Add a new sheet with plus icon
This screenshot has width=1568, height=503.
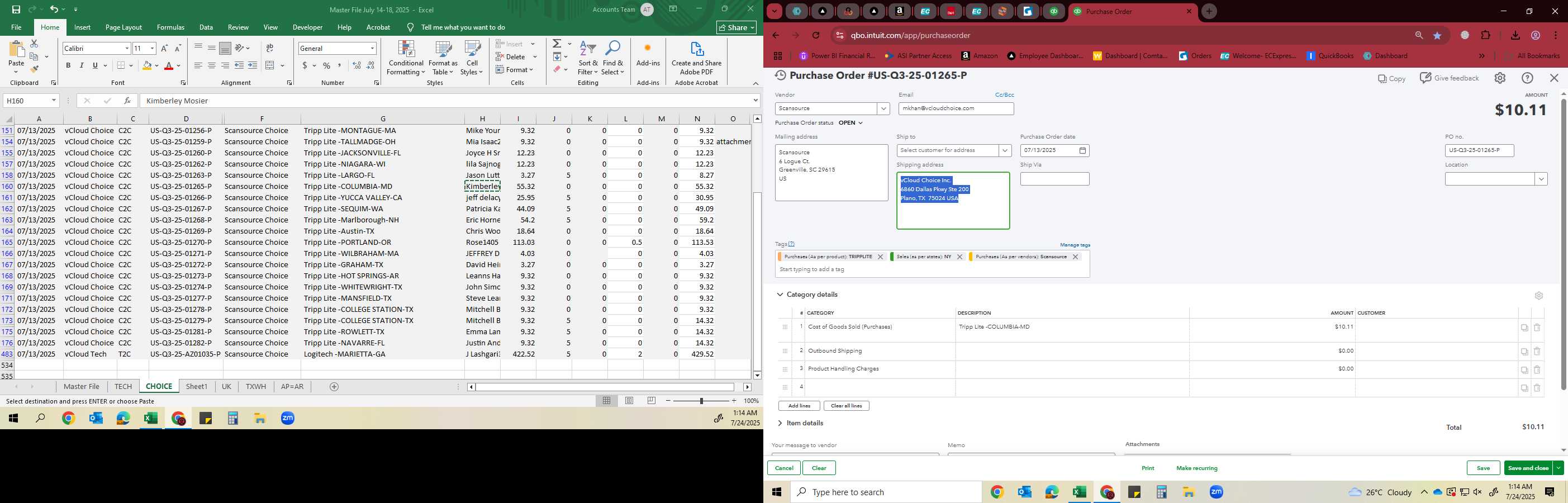(334, 387)
